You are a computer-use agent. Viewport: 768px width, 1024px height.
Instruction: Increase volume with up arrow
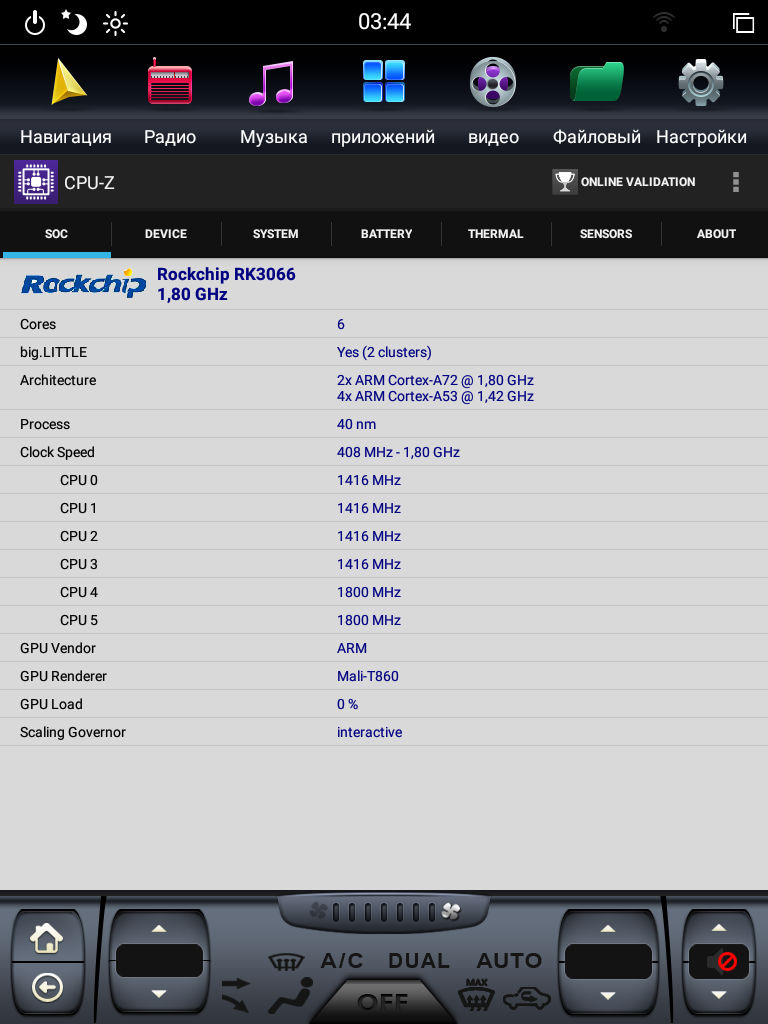719,927
